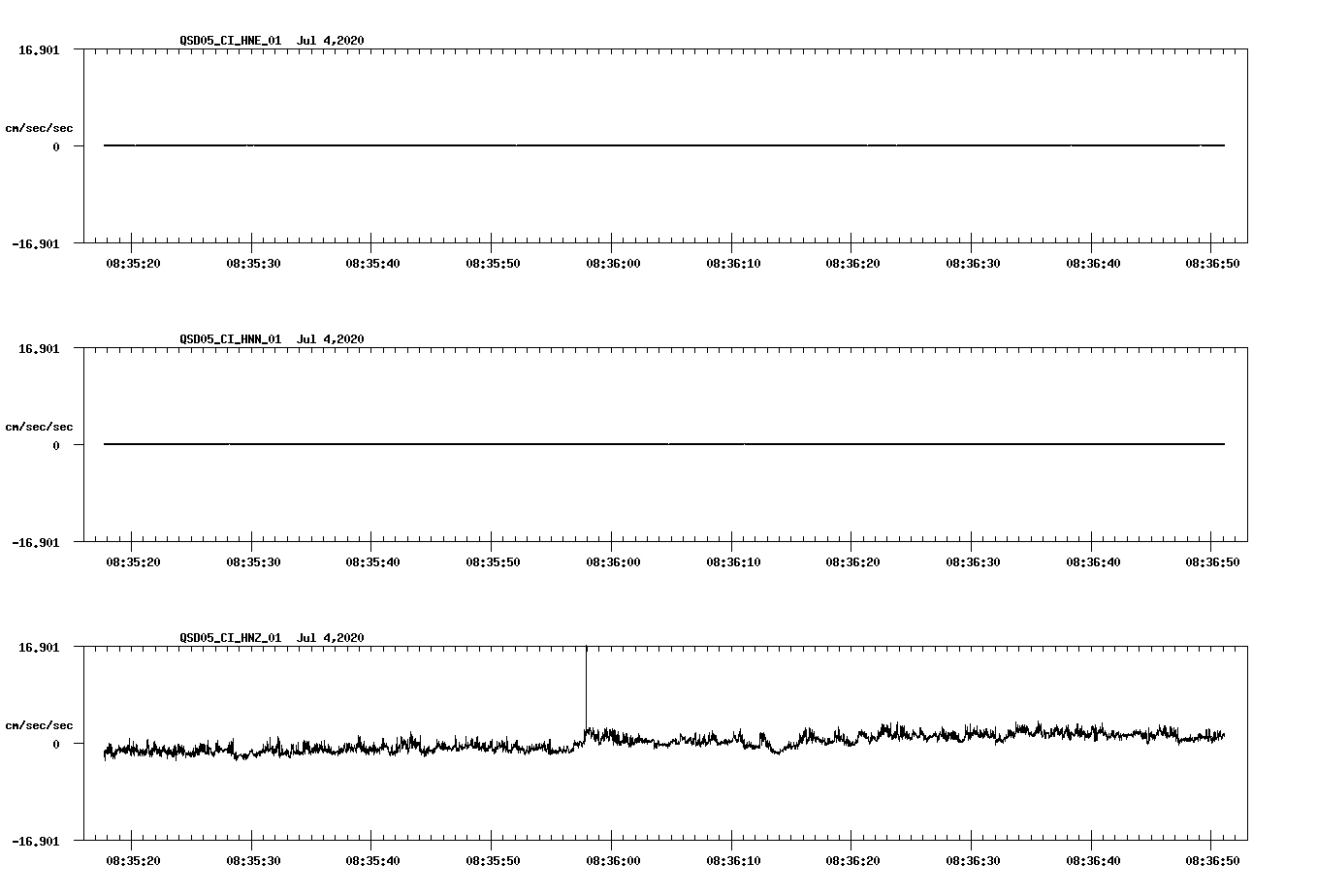Click the 08:35:20 time label under HNE plot

(134, 264)
